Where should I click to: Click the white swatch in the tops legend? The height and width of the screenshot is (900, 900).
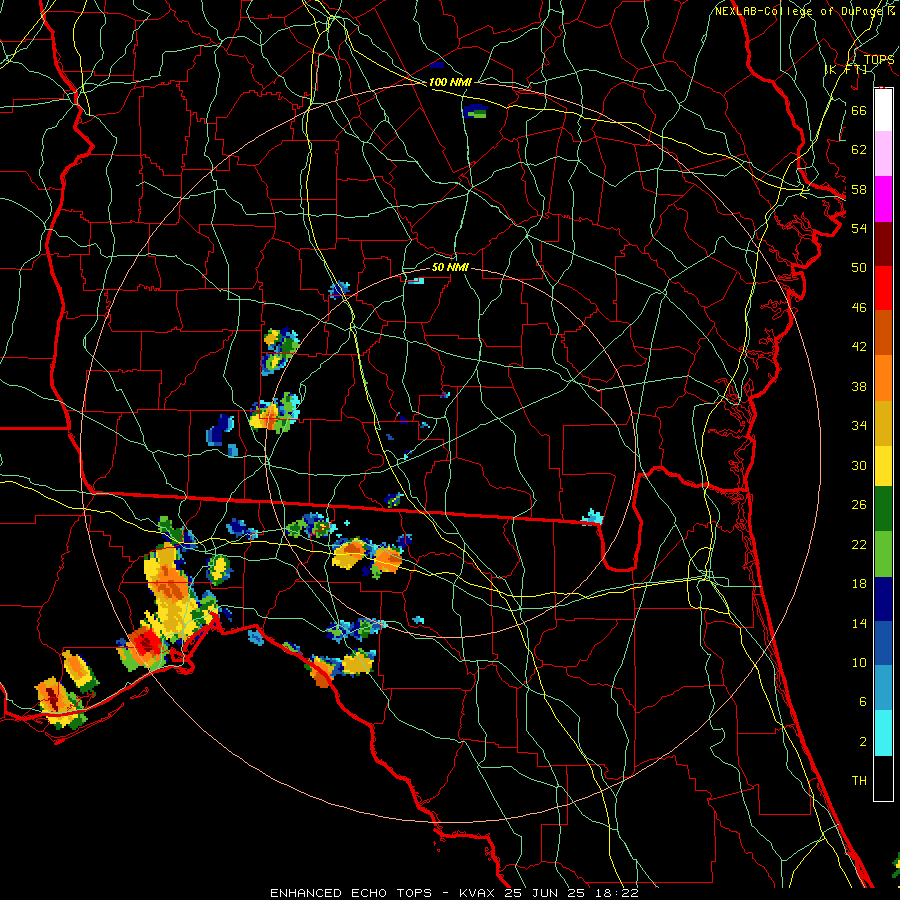[883, 110]
